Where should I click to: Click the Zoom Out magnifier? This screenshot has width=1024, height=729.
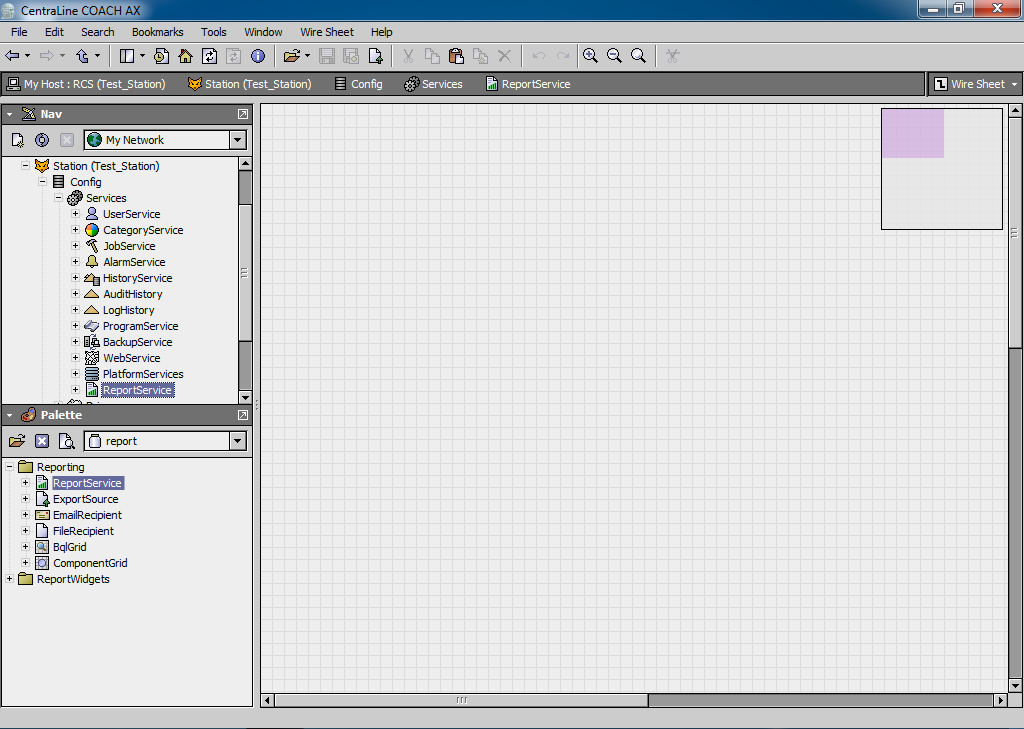tap(615, 56)
